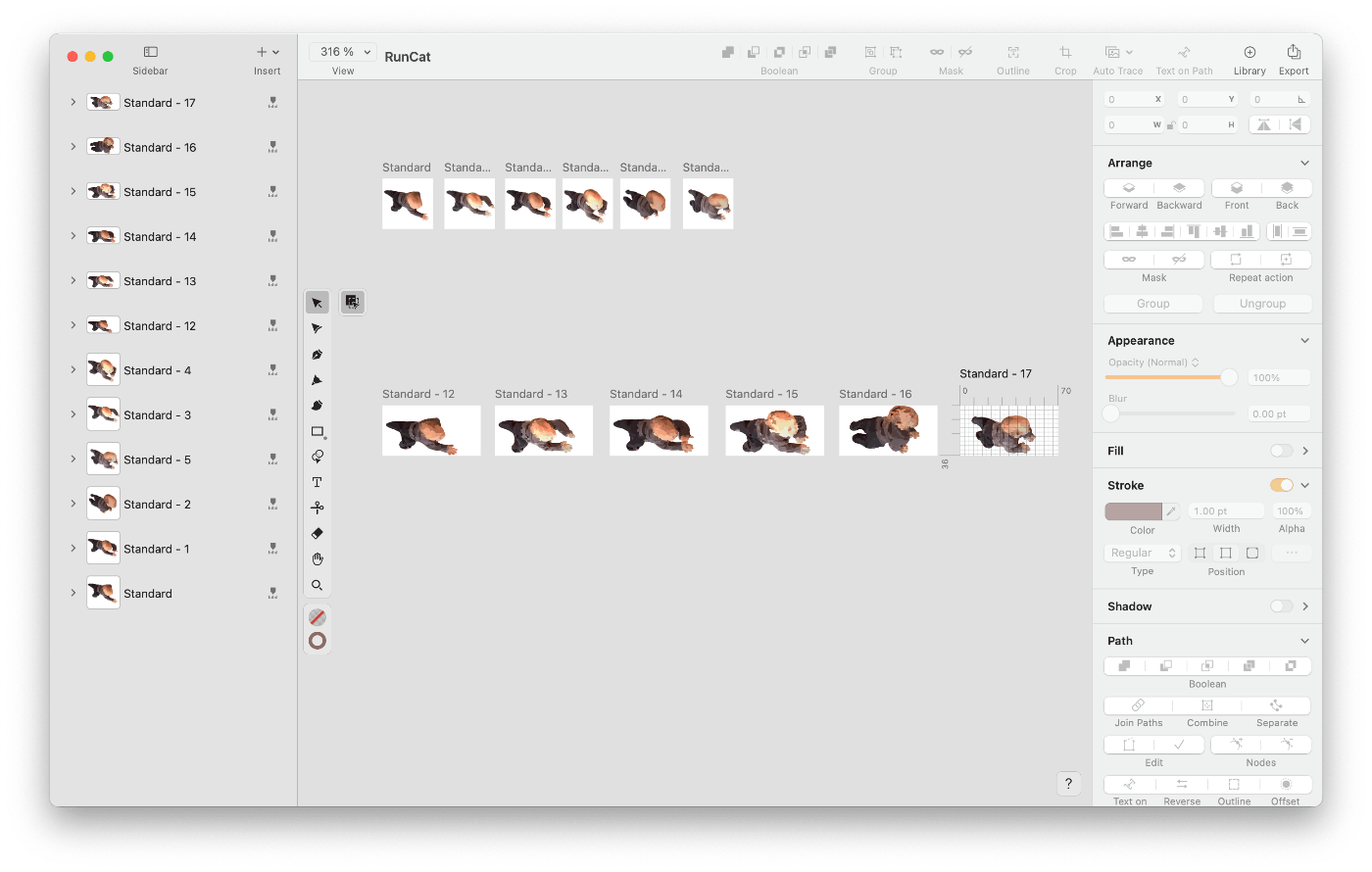Viewport: 1372px width, 872px height.
Task: Select the Pen tool
Action: [x=317, y=354]
